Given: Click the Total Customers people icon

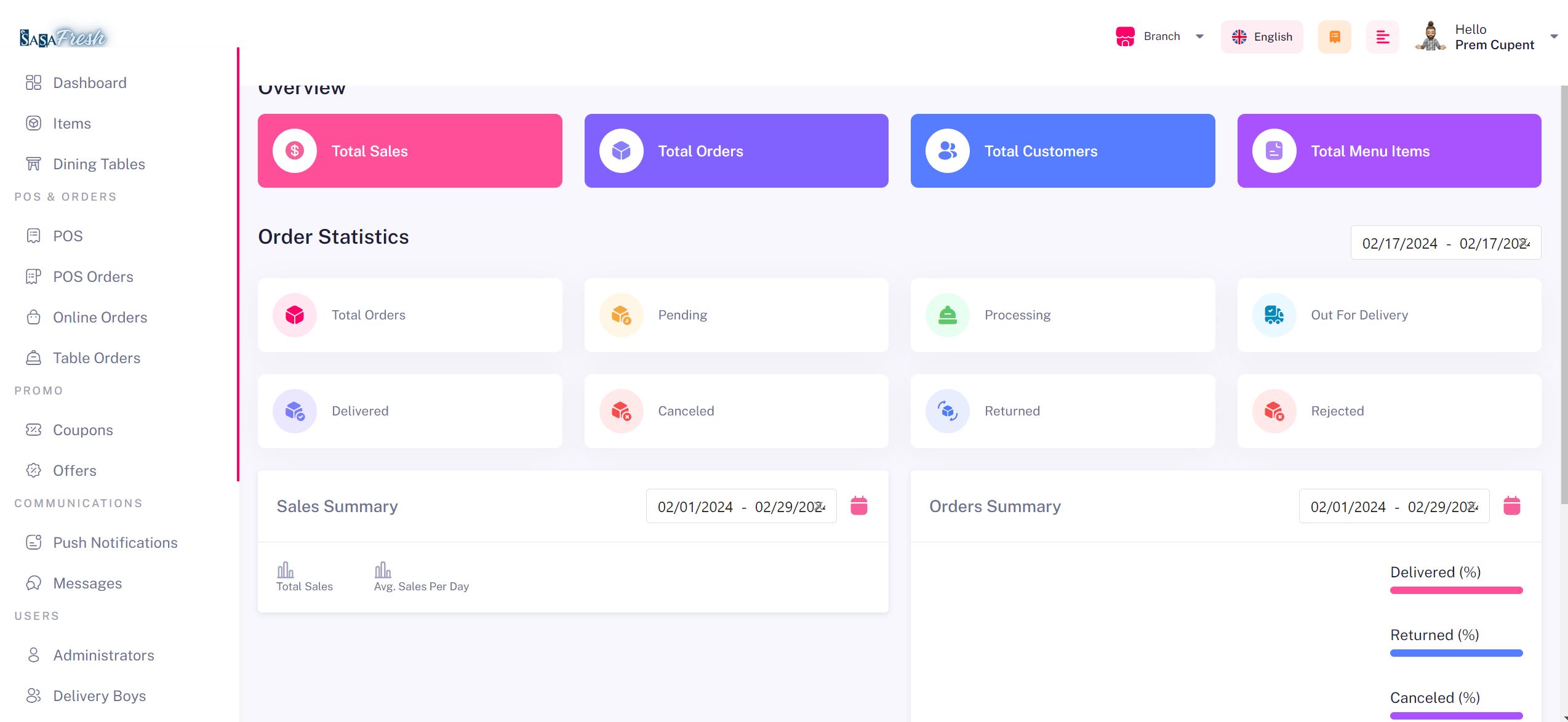Looking at the screenshot, I should [x=947, y=151].
